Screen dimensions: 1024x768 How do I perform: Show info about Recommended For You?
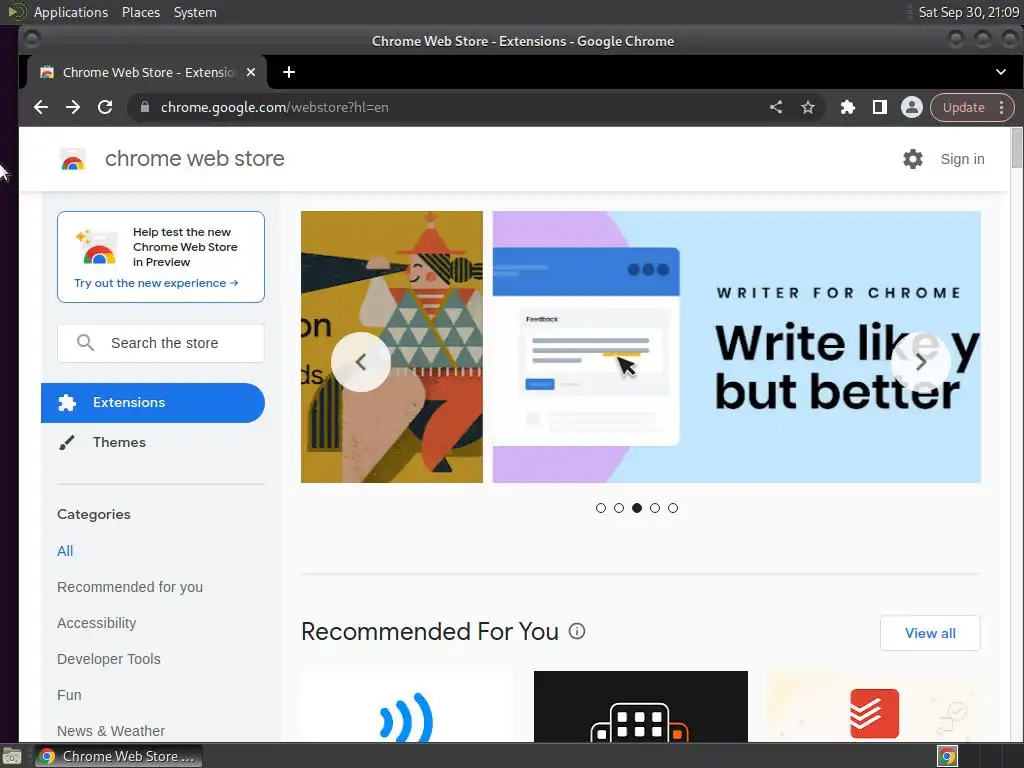tap(577, 631)
